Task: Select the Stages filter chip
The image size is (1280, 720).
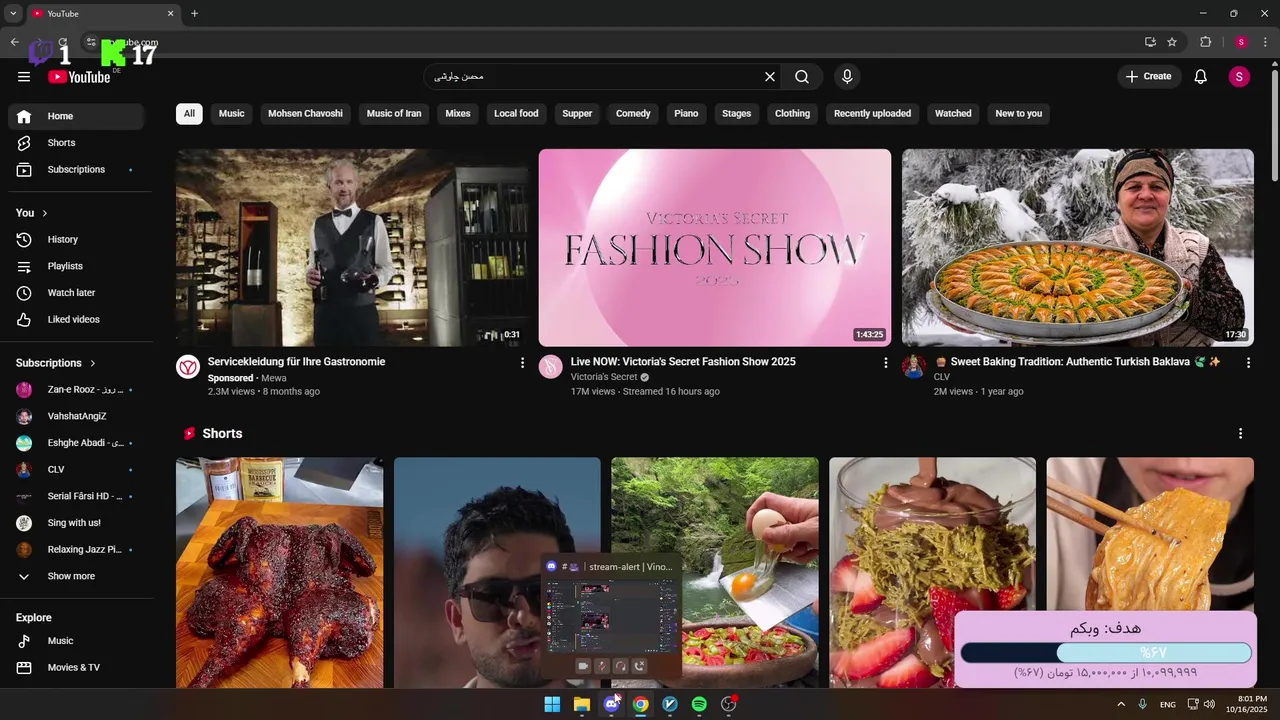Action: [737, 114]
